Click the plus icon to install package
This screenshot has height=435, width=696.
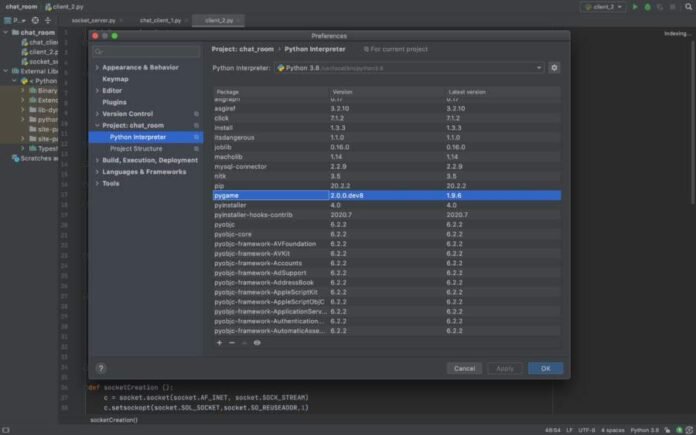[219, 343]
